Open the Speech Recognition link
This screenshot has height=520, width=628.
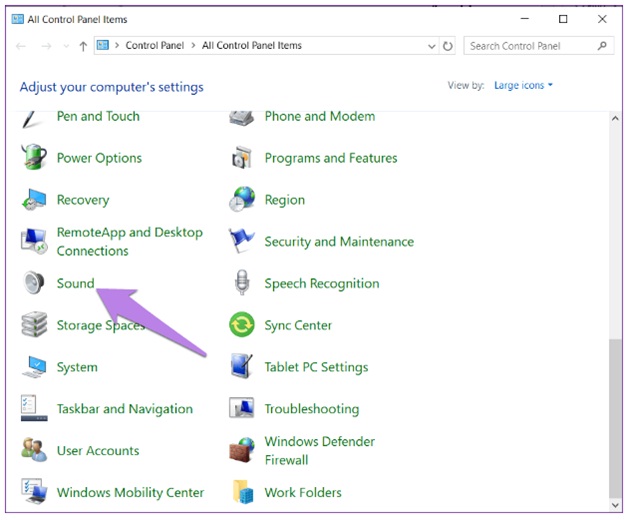point(322,284)
